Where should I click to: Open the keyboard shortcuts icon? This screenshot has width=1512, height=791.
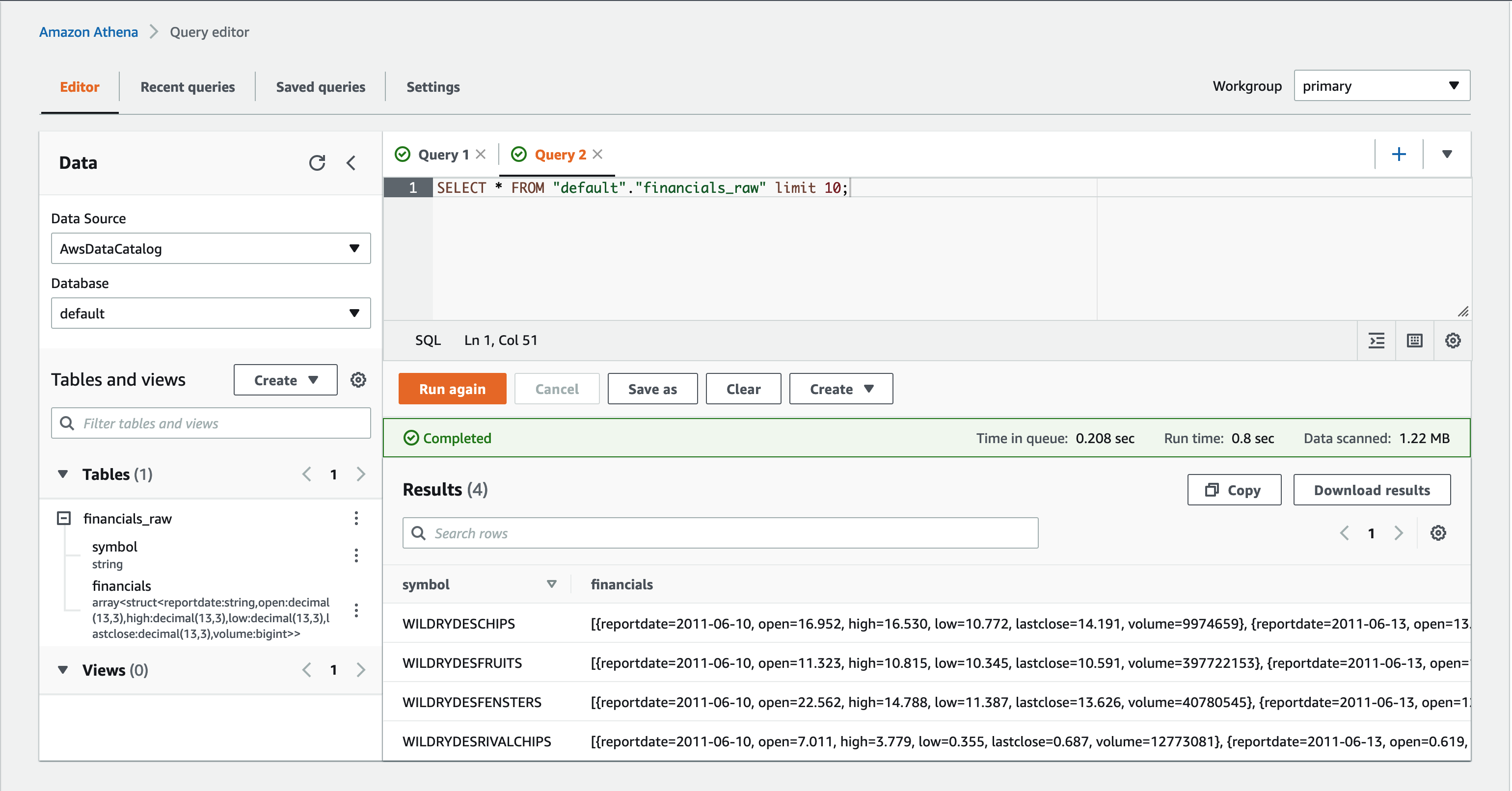click(1415, 341)
